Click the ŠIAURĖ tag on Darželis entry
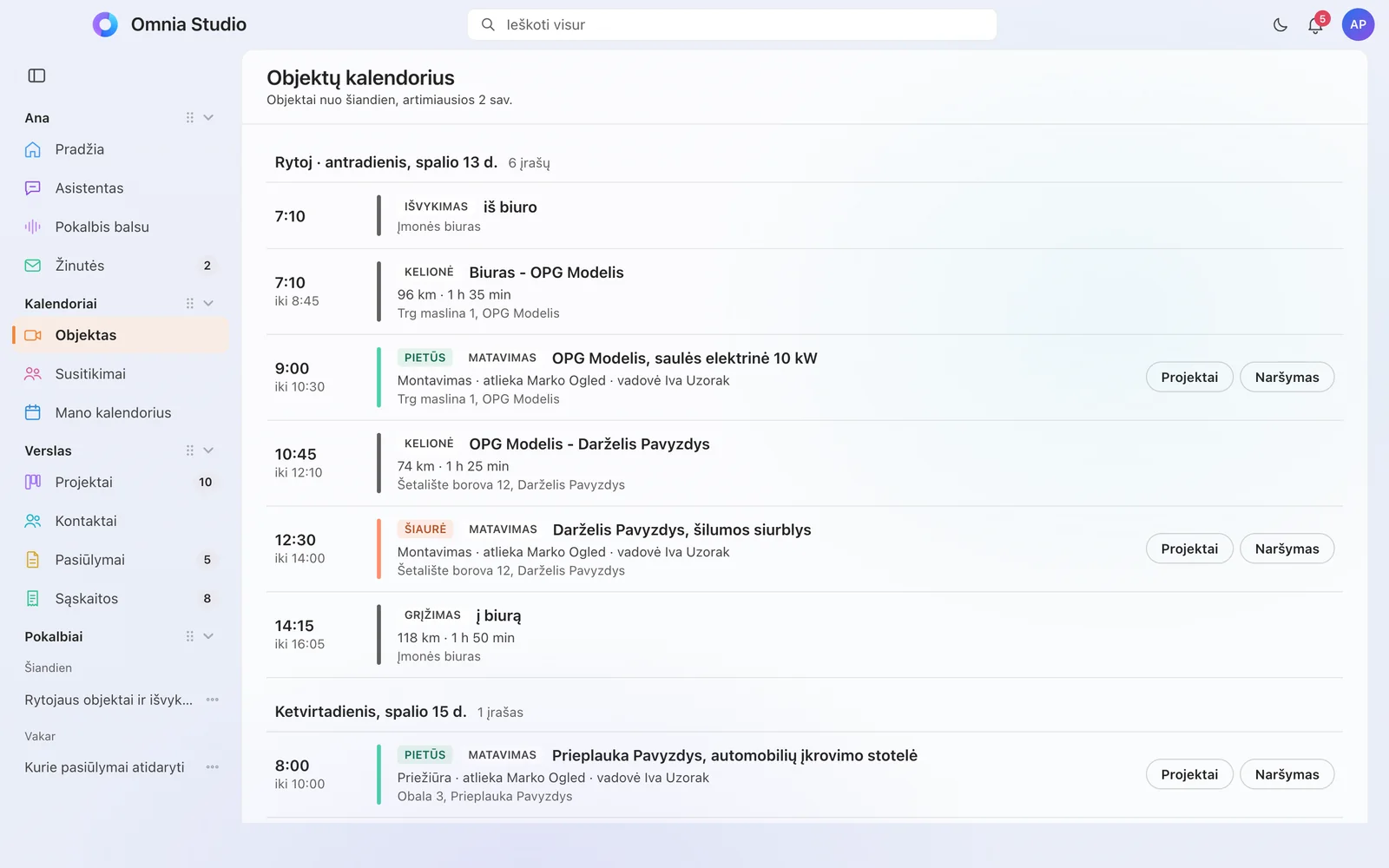The image size is (1389, 868). (x=425, y=529)
